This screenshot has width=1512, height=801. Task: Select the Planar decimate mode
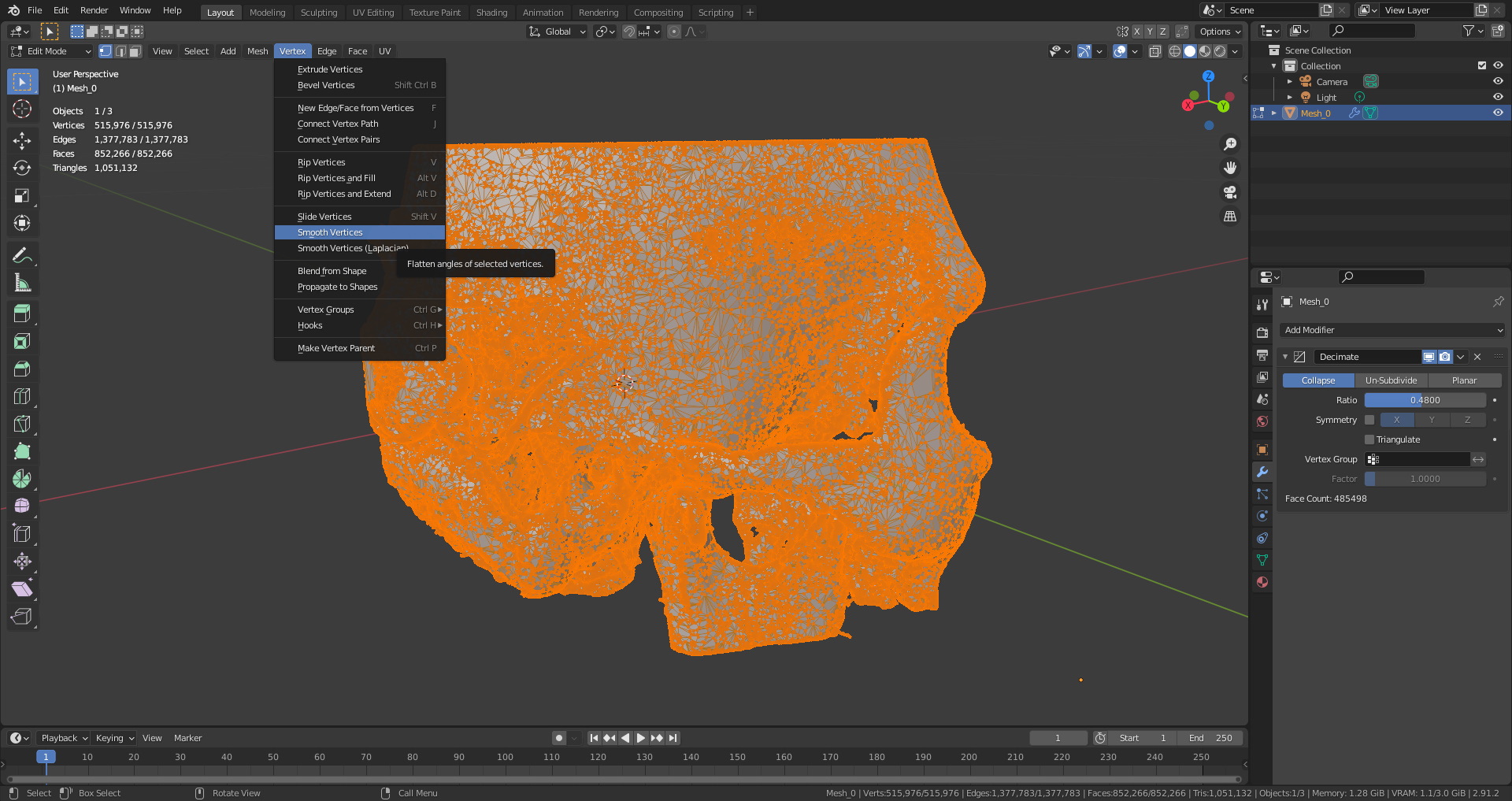(x=1464, y=380)
